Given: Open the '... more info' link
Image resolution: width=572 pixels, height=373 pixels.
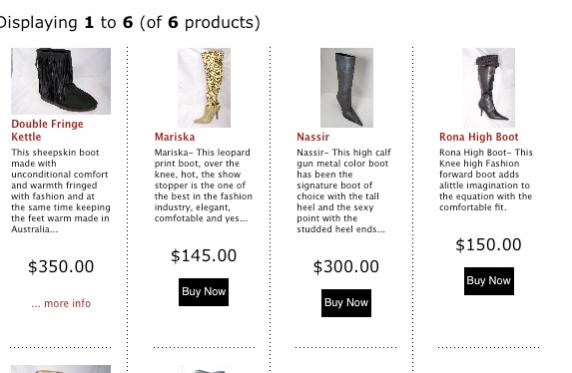Looking at the screenshot, I should [61, 303].
